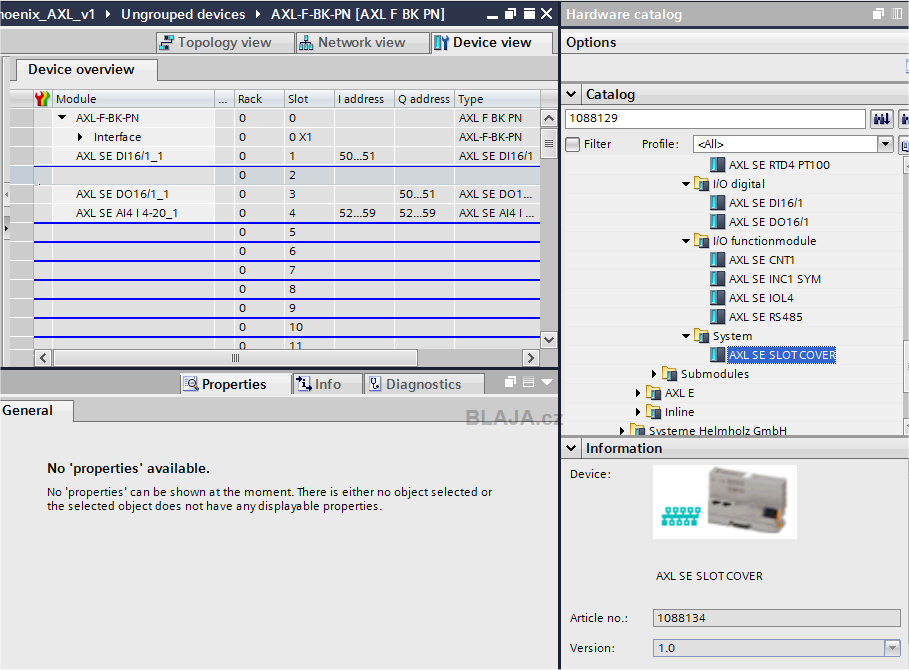Image resolution: width=909 pixels, height=670 pixels.
Task: Expand the Submodules folder
Action: pyautogui.click(x=654, y=374)
